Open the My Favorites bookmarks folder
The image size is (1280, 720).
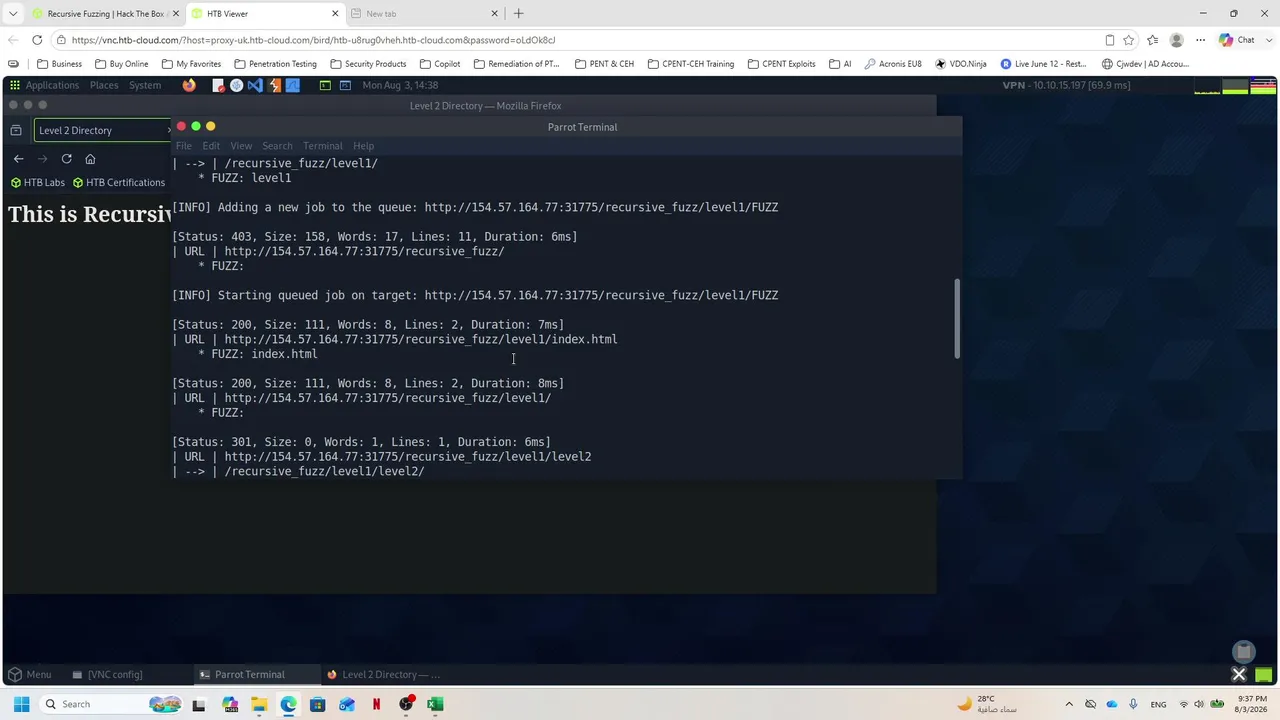point(191,64)
